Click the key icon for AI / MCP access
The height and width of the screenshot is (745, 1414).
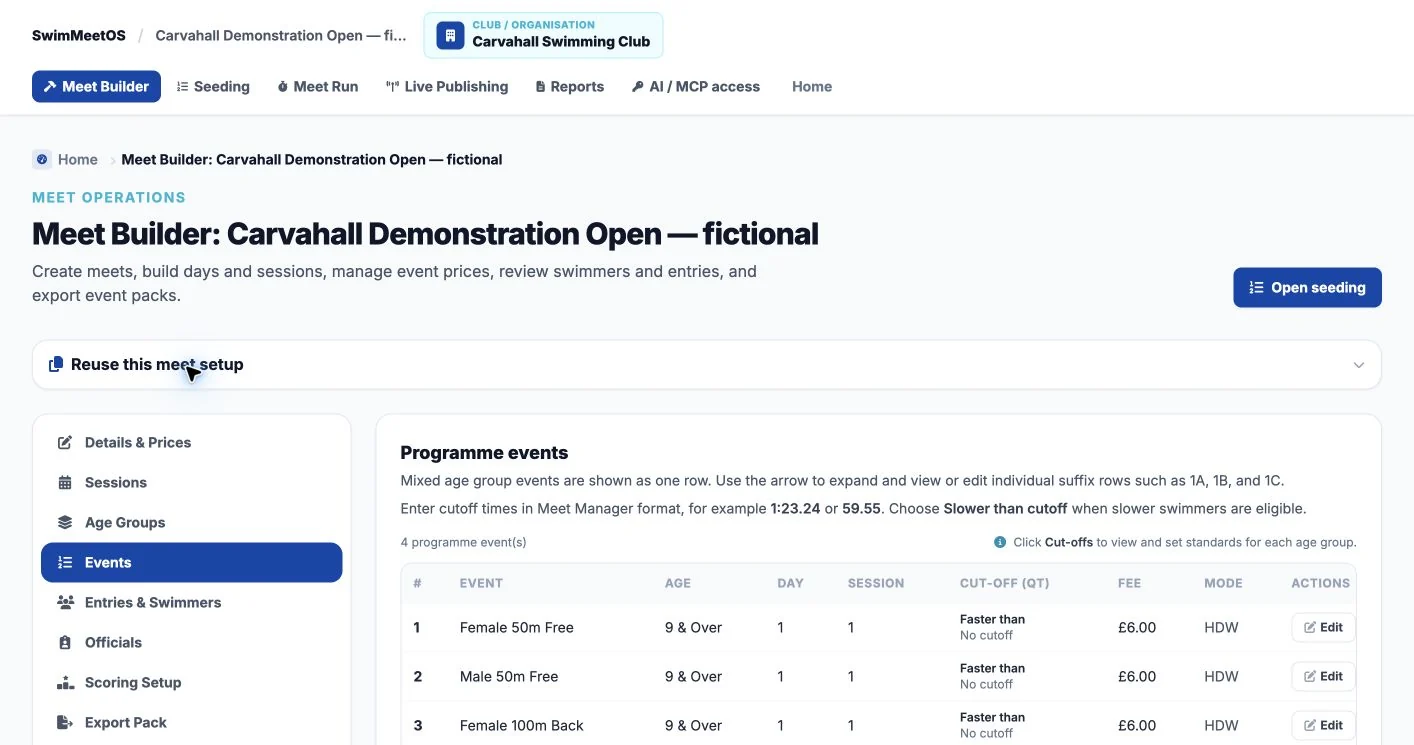point(637,87)
